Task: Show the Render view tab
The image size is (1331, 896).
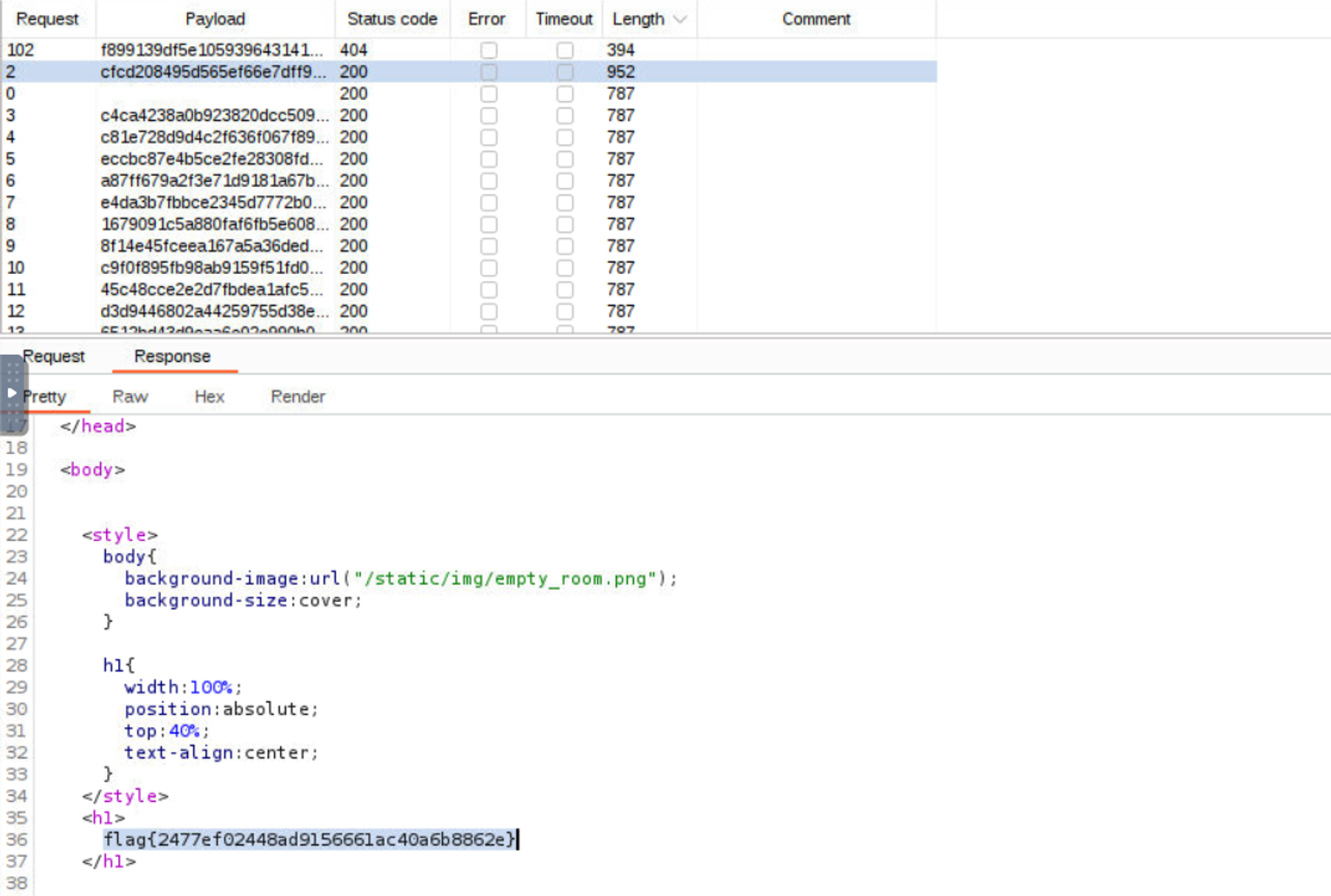Action: (298, 397)
